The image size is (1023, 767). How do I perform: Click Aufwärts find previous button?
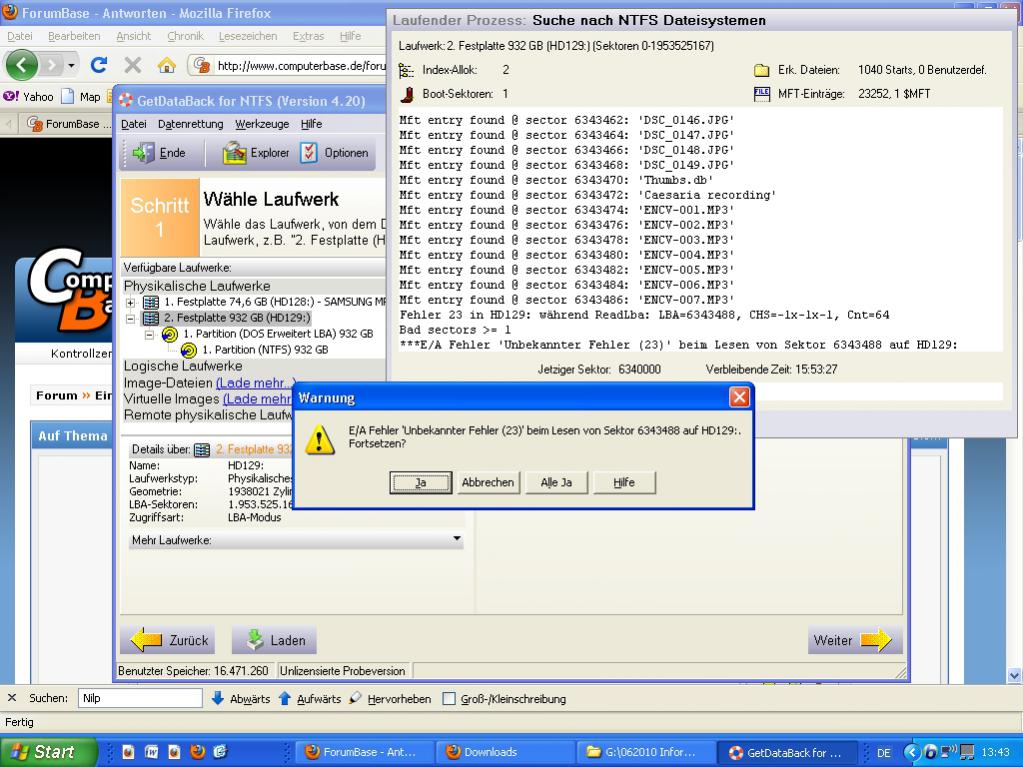310,699
